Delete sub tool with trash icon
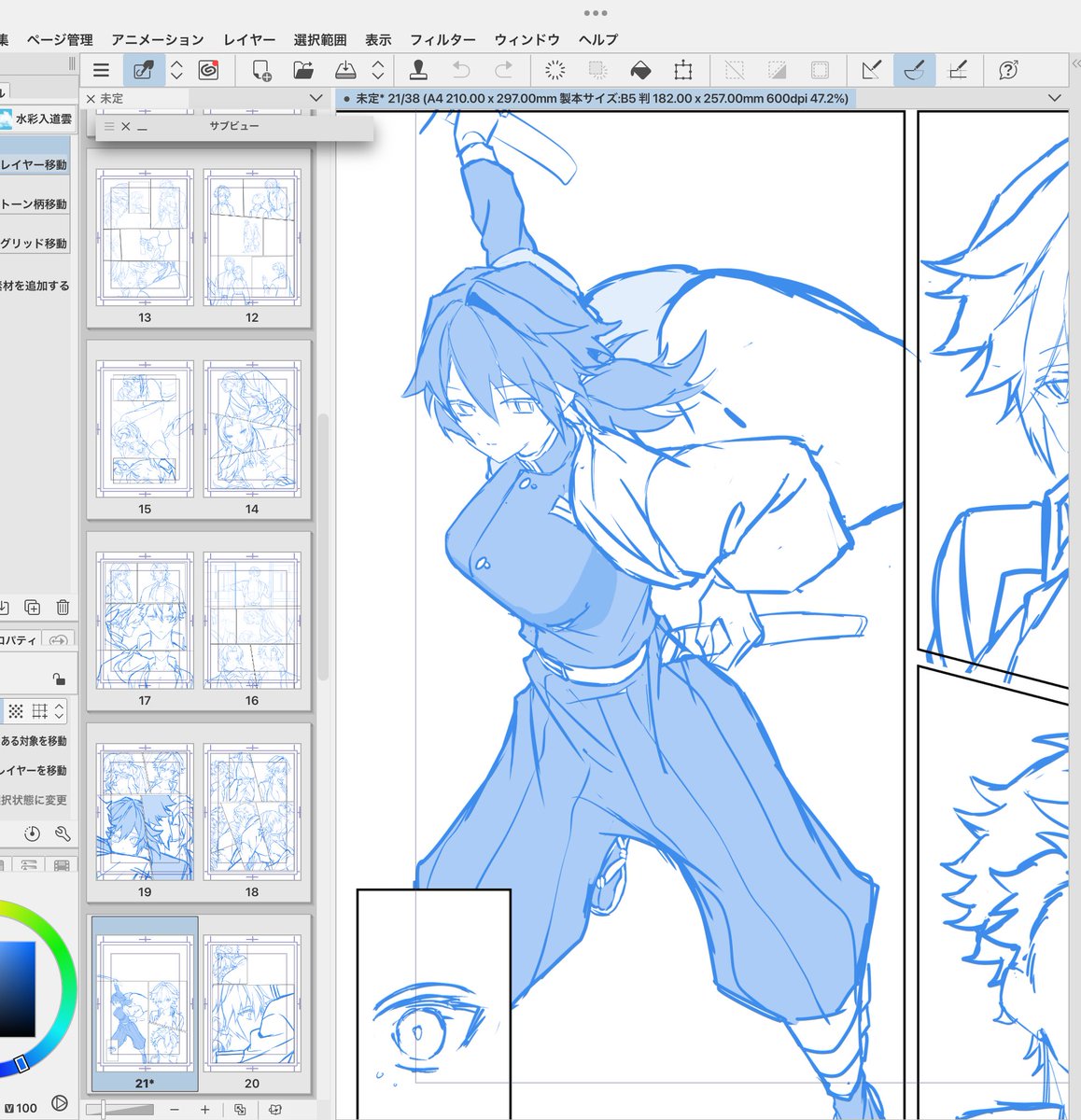Image resolution: width=1081 pixels, height=1120 pixels. click(63, 608)
